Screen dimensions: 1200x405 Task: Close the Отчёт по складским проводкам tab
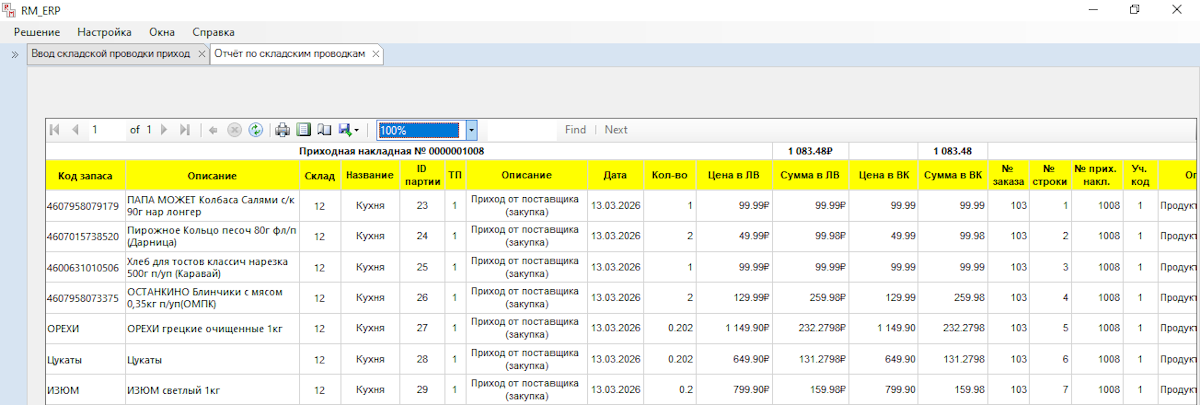coord(376,54)
